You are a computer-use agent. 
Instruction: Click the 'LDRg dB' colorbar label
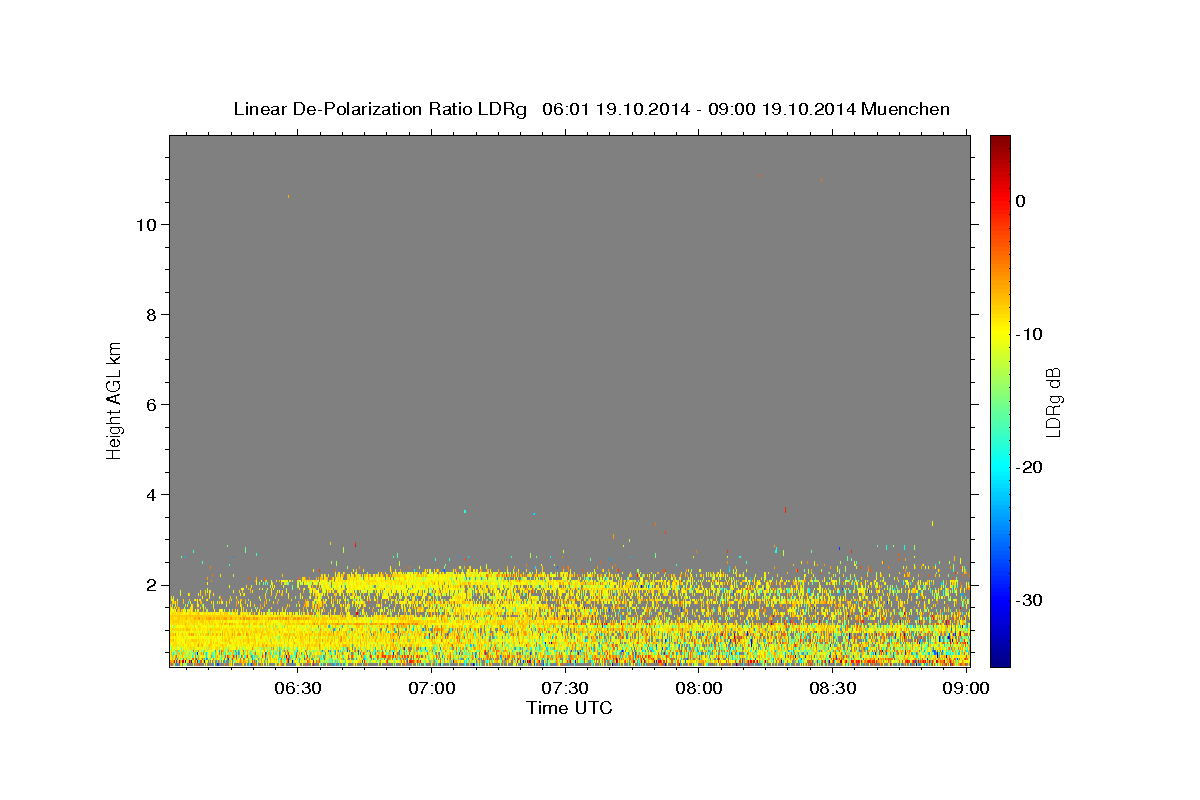point(1053,402)
